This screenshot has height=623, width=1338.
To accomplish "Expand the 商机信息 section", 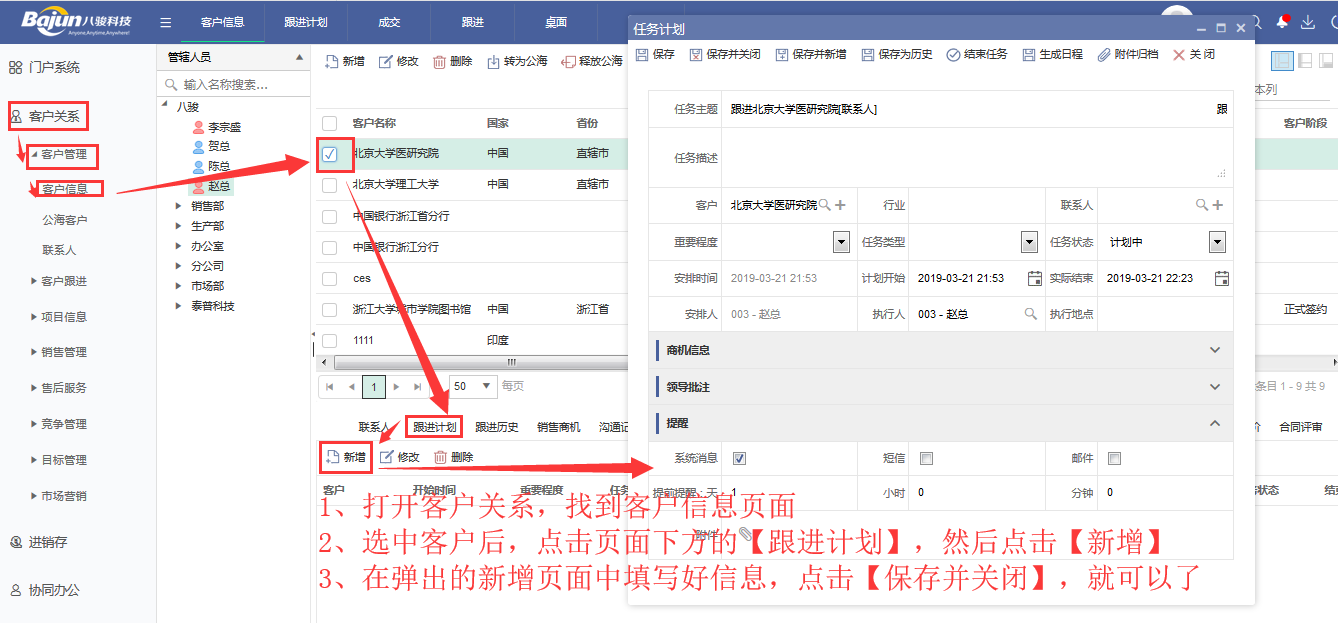I will (x=1215, y=350).
